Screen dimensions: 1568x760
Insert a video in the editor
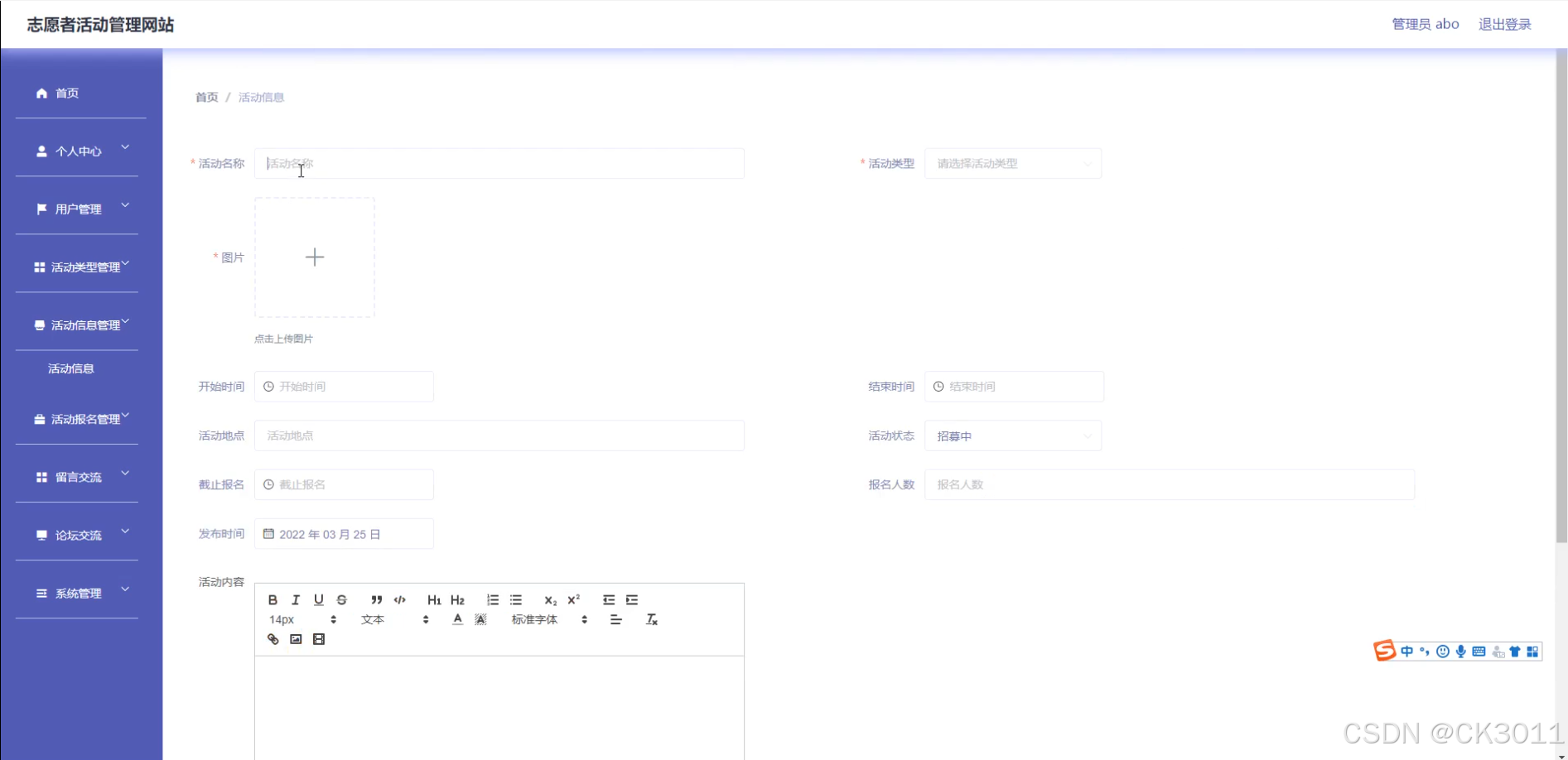319,639
